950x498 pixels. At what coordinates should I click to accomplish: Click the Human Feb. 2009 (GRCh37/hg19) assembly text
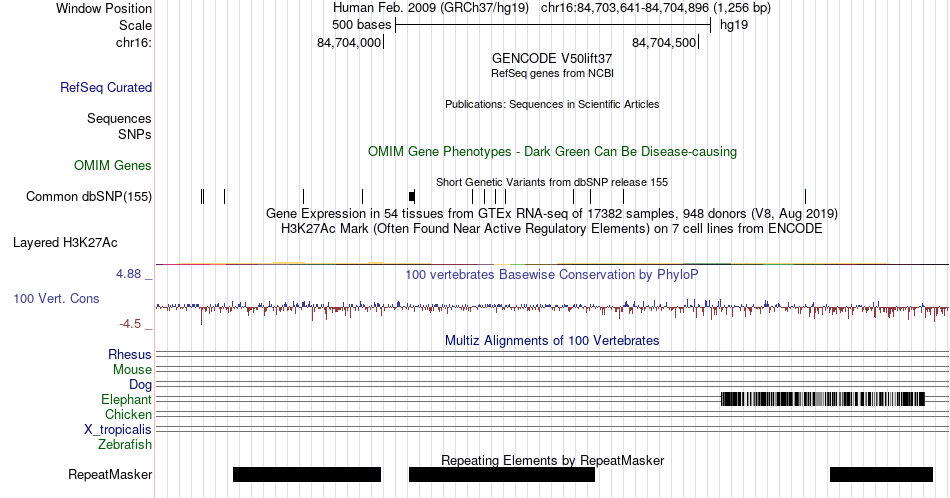pyautogui.click(x=430, y=8)
